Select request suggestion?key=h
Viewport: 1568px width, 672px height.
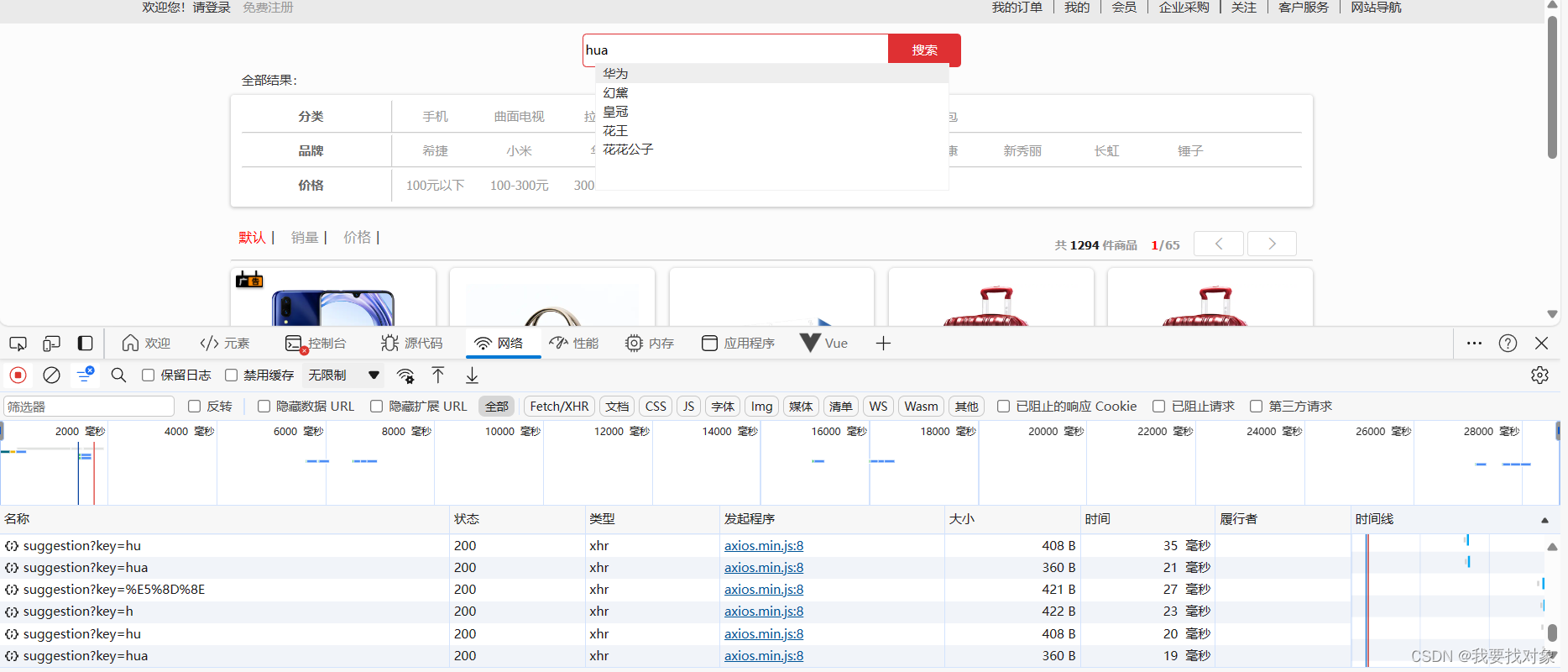click(x=78, y=612)
